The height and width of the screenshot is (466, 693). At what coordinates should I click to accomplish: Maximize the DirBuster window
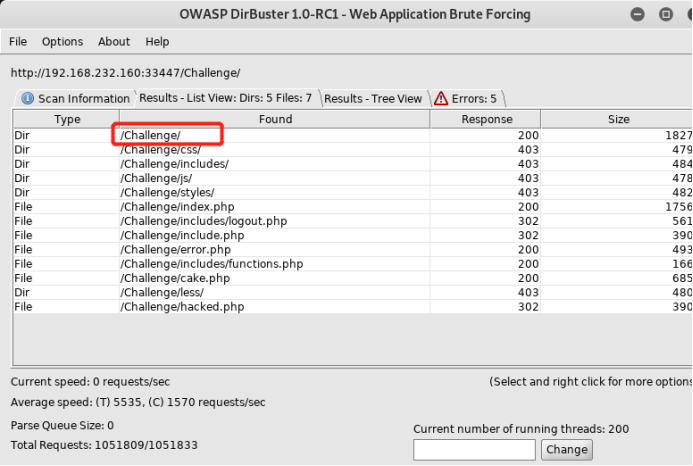point(666,15)
